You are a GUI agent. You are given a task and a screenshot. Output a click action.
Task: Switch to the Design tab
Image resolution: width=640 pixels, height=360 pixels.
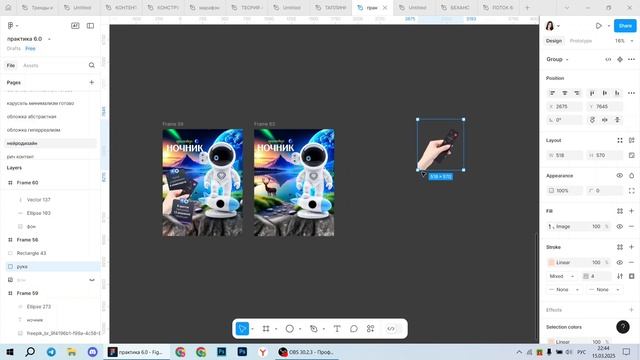(554, 41)
